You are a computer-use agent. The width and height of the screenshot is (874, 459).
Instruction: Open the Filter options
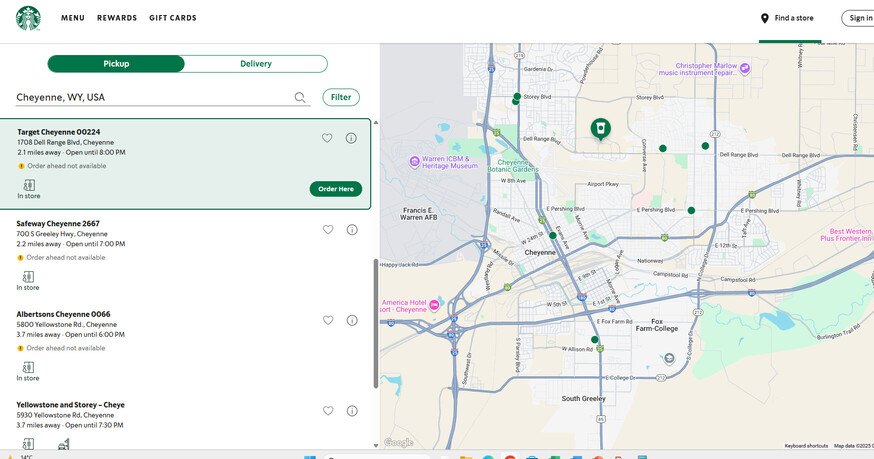click(341, 97)
